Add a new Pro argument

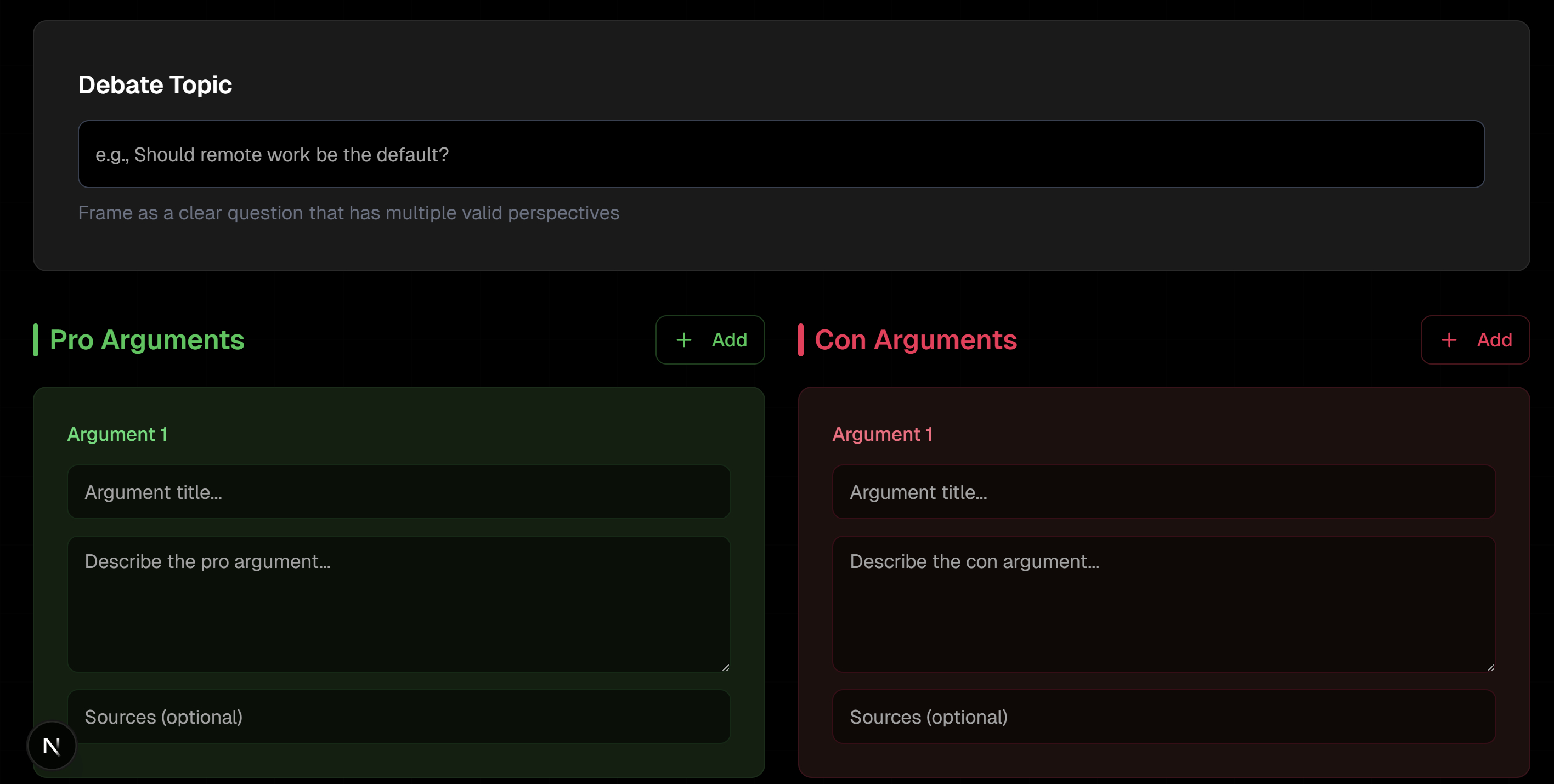click(x=710, y=340)
